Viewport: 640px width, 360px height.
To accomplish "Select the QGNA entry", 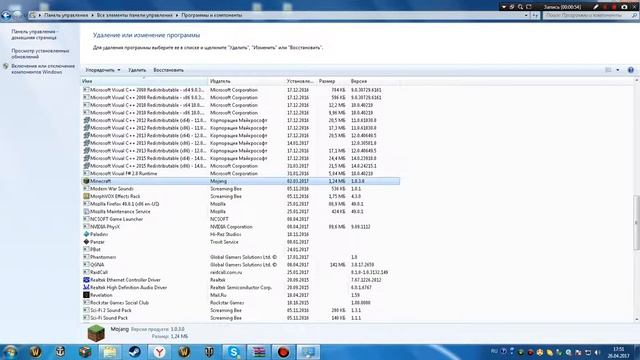I will coord(240,264).
